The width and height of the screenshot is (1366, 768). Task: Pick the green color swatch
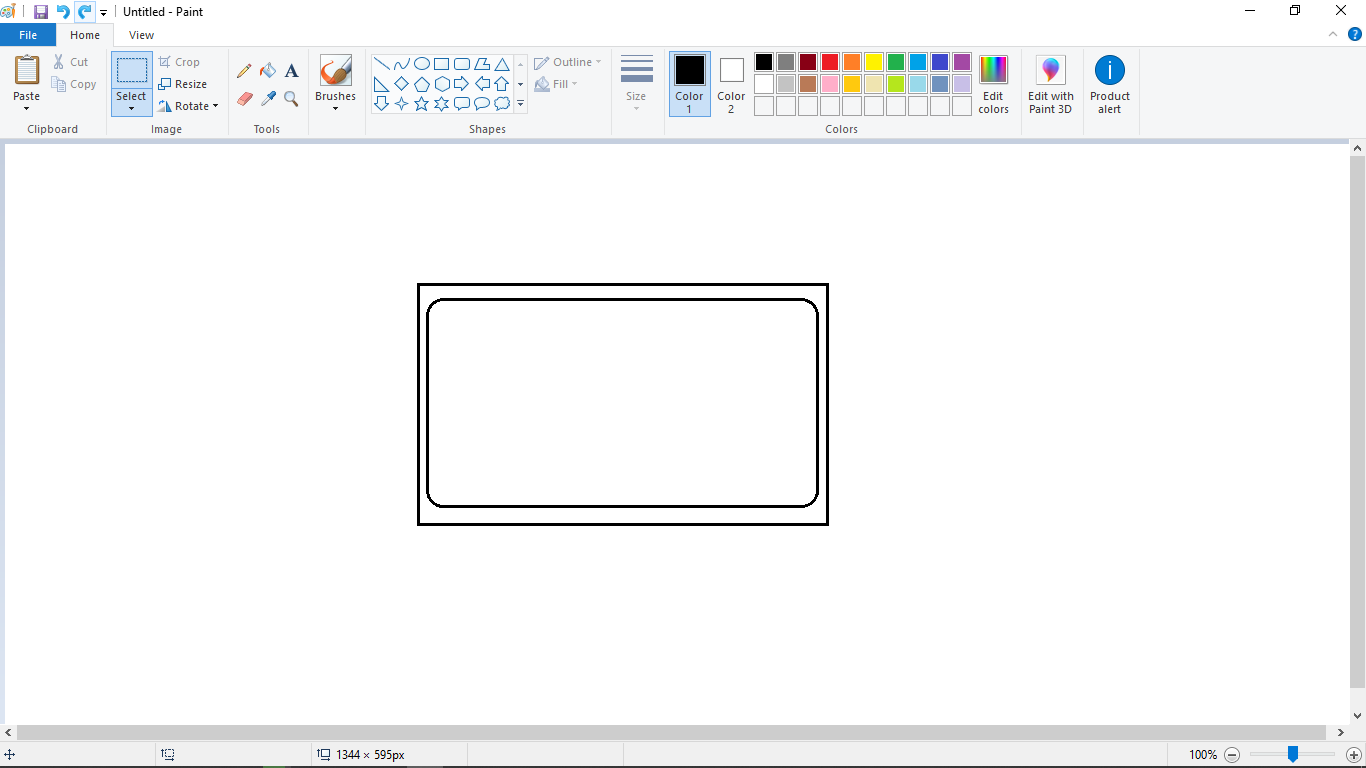click(x=896, y=62)
